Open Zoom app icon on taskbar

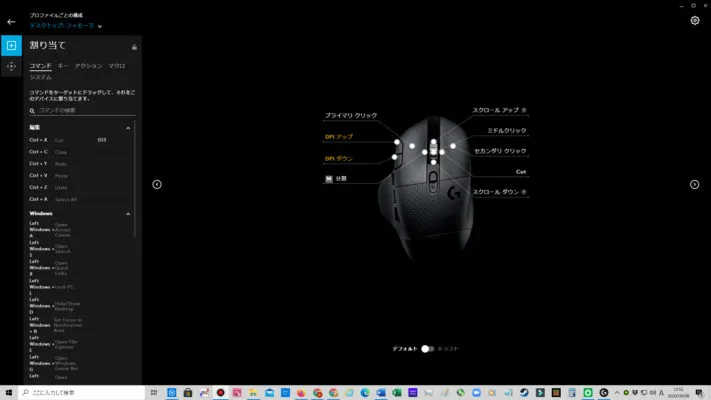[476, 393]
